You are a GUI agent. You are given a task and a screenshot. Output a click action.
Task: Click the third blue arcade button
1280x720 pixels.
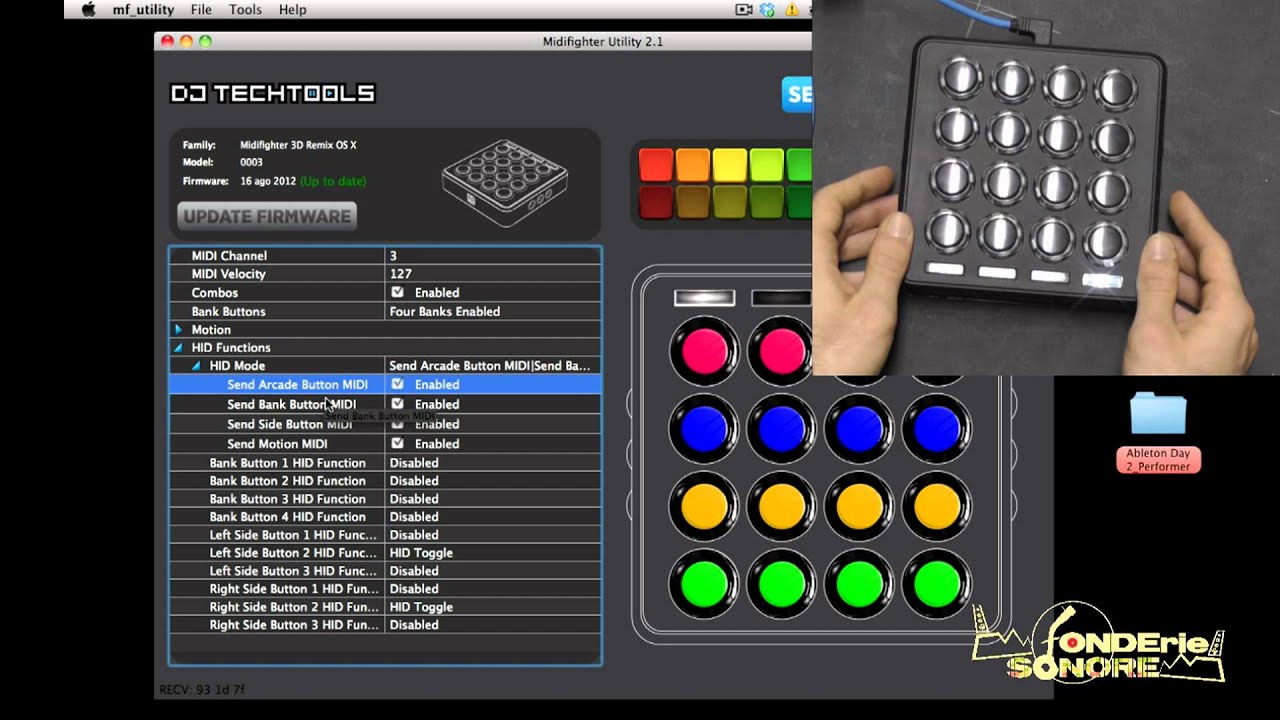pyautogui.click(x=859, y=429)
